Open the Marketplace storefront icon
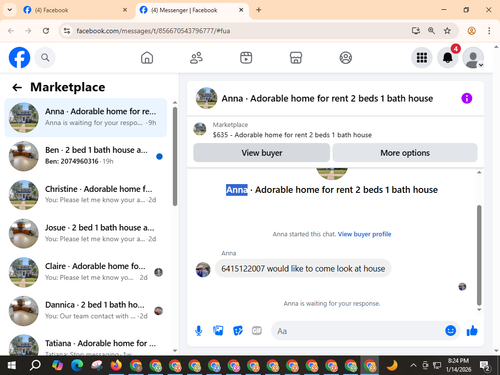This screenshot has height=375, width=500. point(296,58)
